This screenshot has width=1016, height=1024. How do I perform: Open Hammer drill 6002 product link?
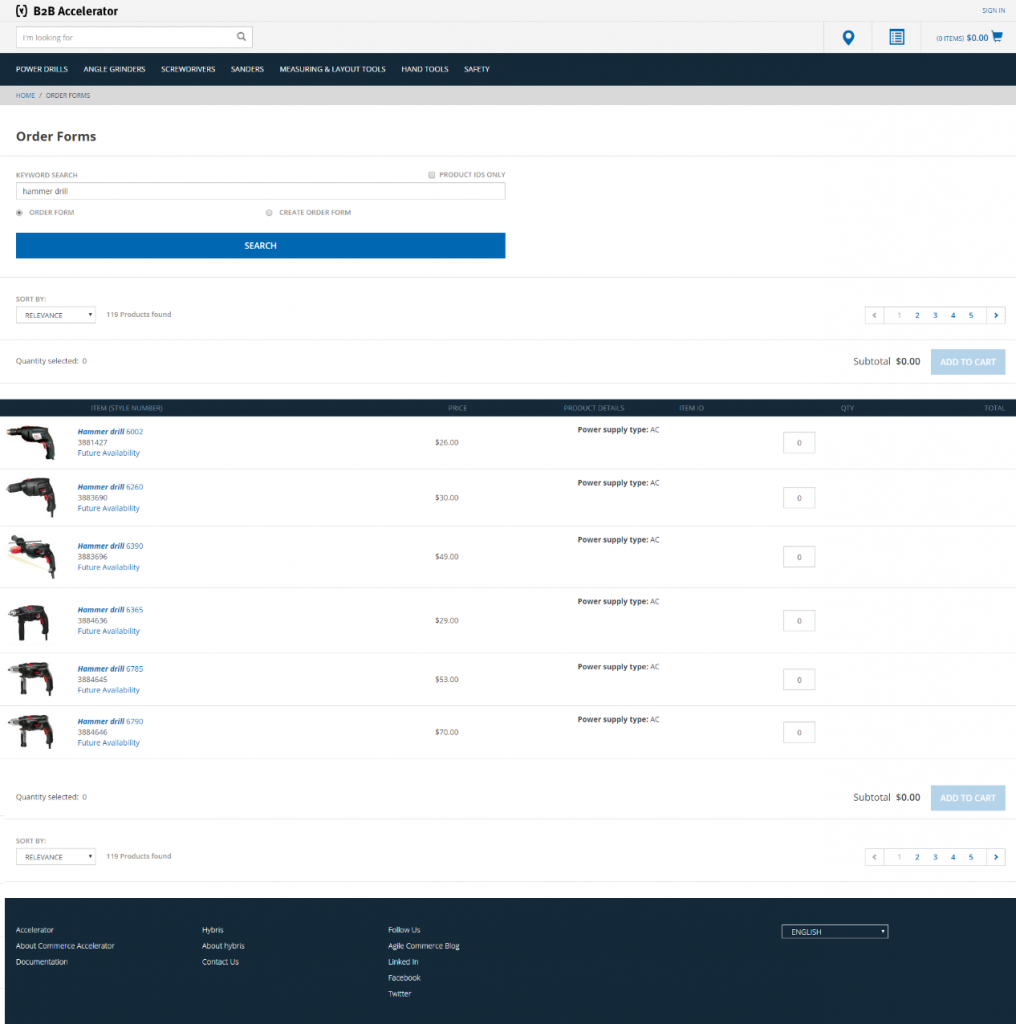coord(110,432)
